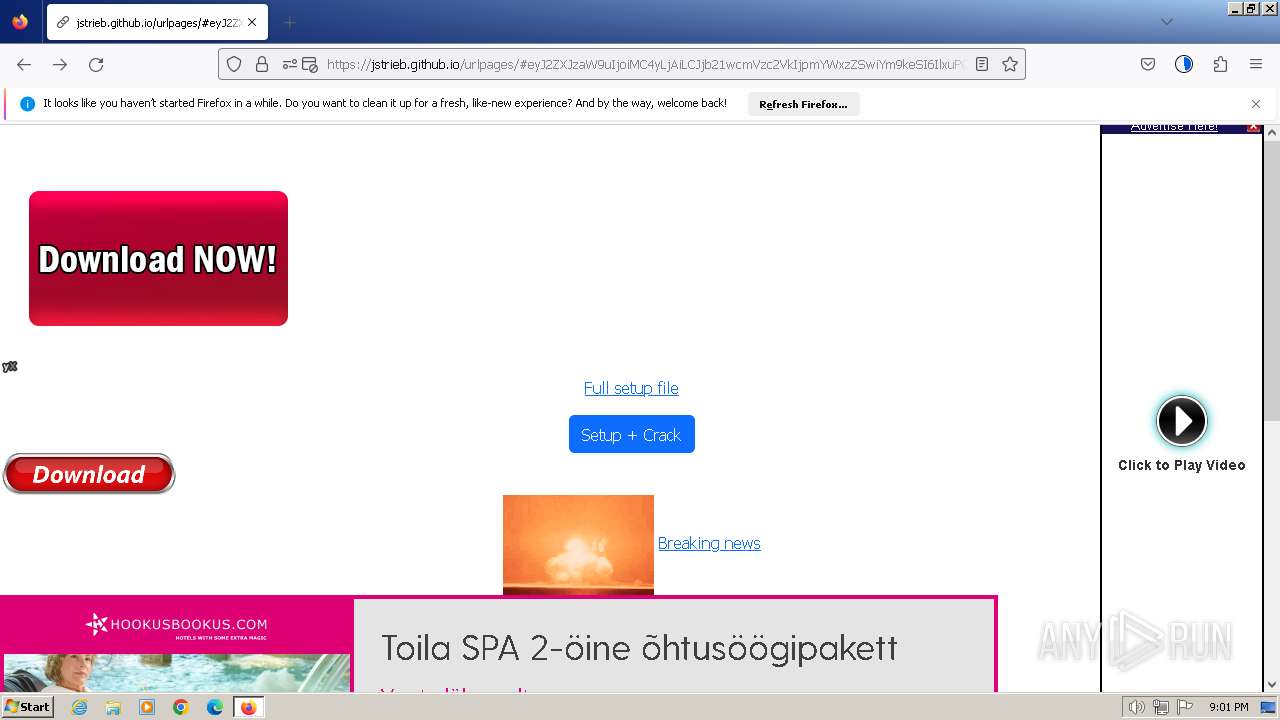Close the side advertisement panel
Viewport: 1280px width, 720px height.
pyautogui.click(x=1254, y=128)
